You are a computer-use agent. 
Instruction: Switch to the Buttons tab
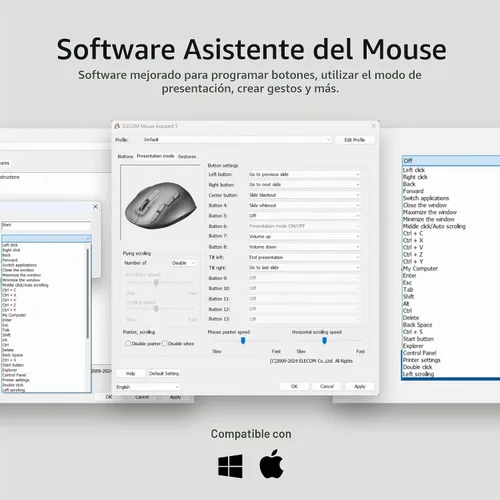pyautogui.click(x=125, y=156)
